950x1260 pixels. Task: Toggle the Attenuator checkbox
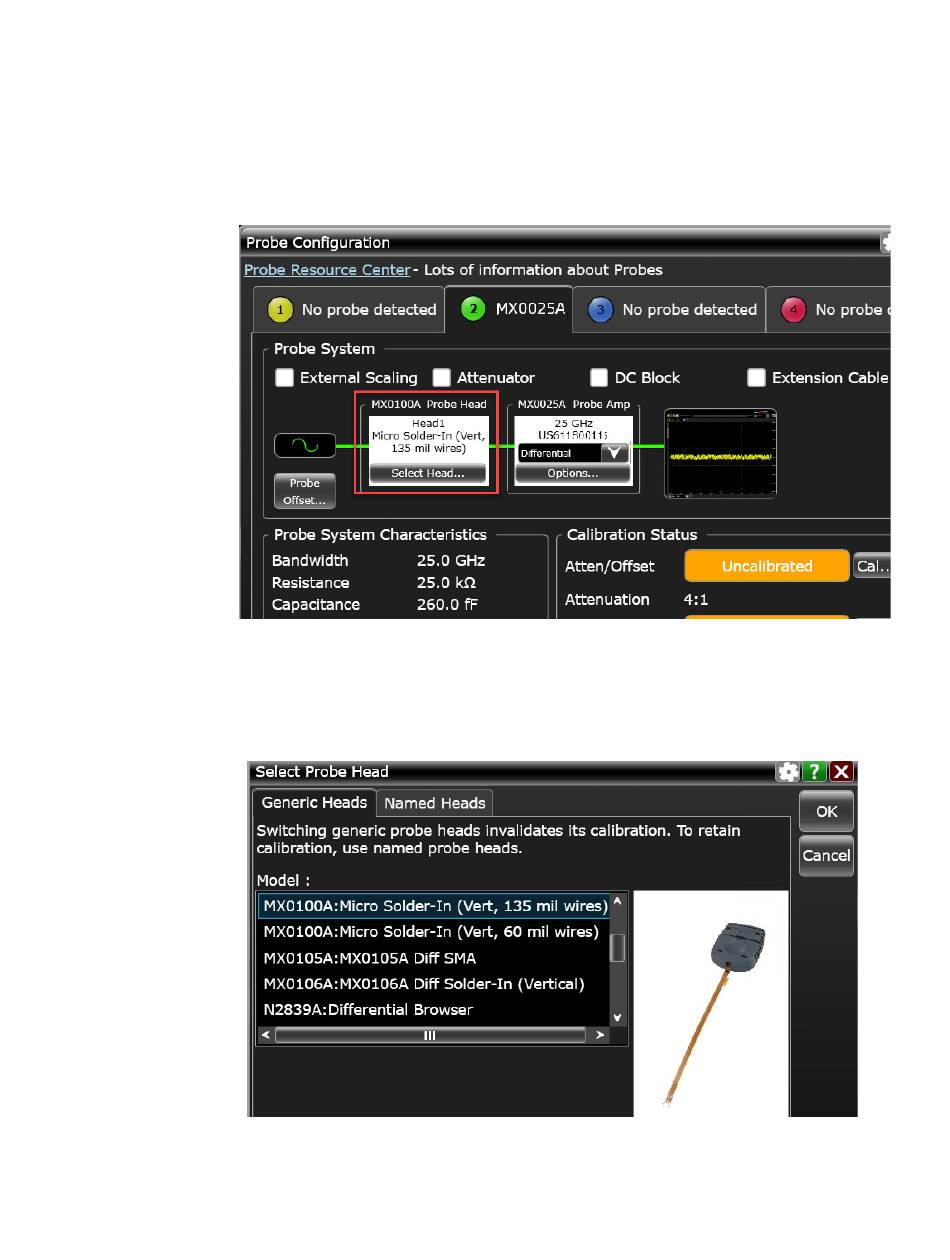coord(442,377)
